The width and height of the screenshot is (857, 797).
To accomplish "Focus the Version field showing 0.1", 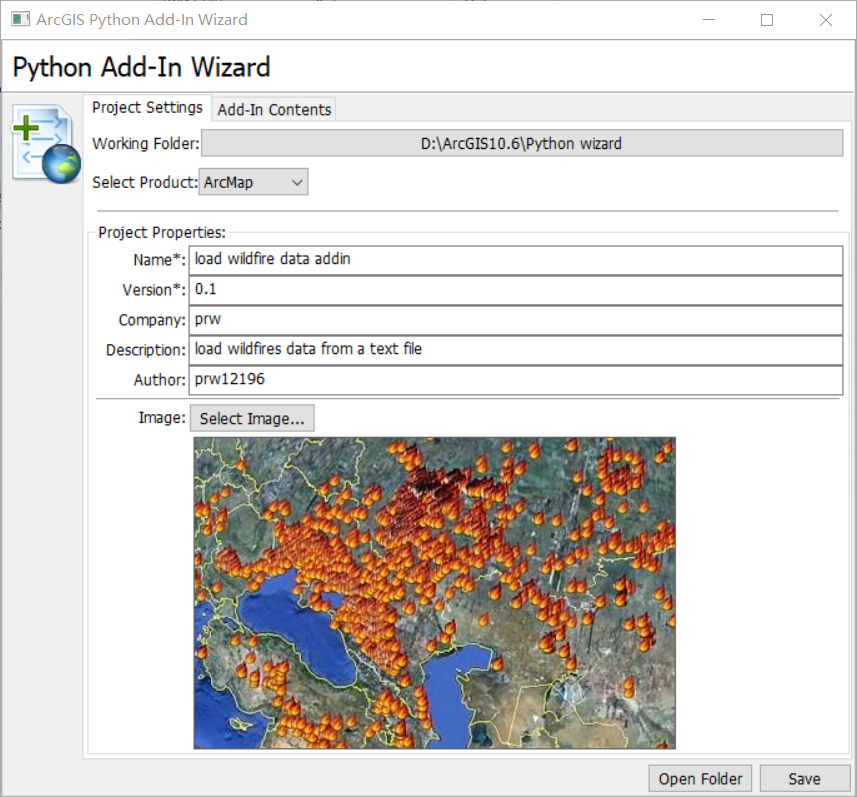I will (516, 290).
